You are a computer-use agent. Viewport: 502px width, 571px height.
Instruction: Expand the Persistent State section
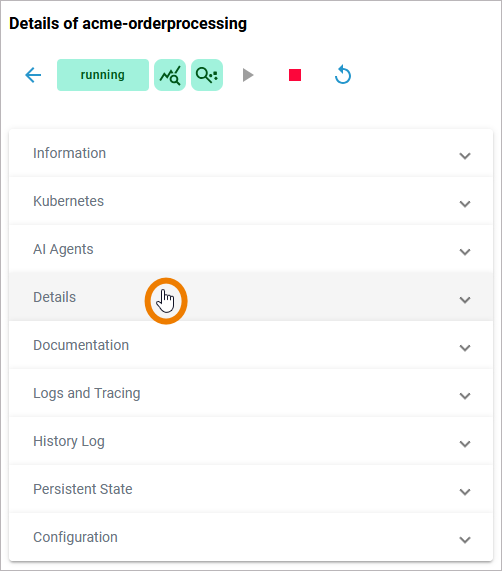[251, 489]
